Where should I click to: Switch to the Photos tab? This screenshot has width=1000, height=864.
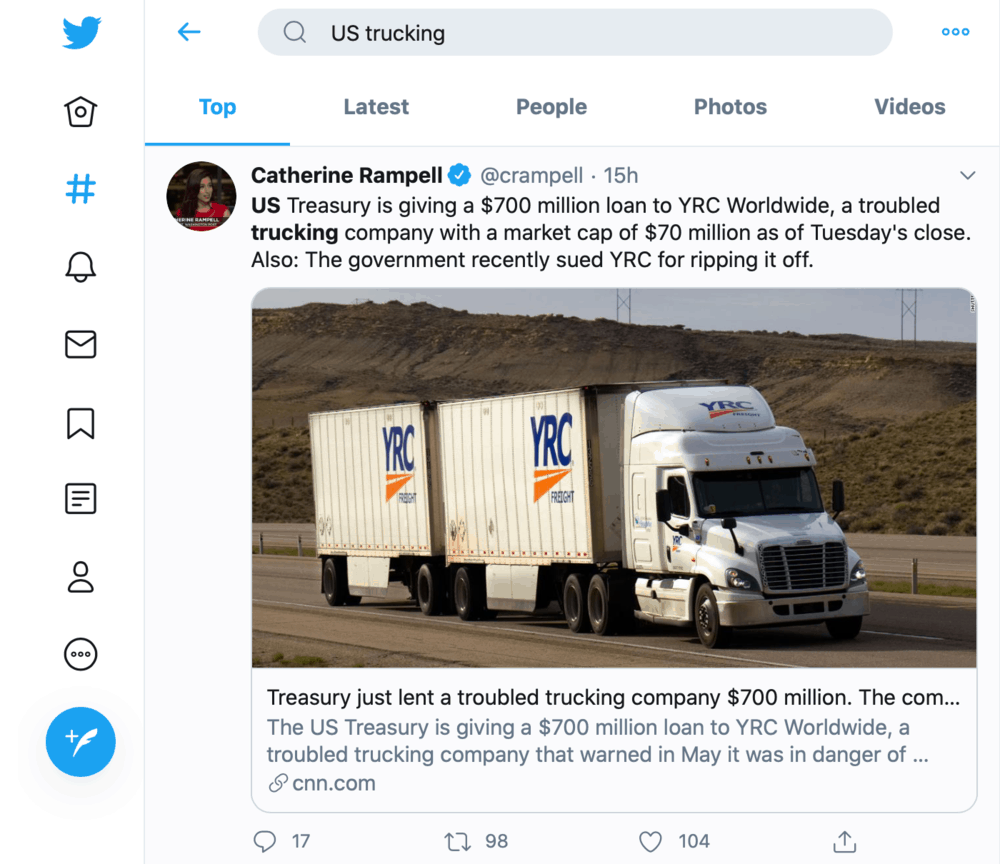point(730,107)
